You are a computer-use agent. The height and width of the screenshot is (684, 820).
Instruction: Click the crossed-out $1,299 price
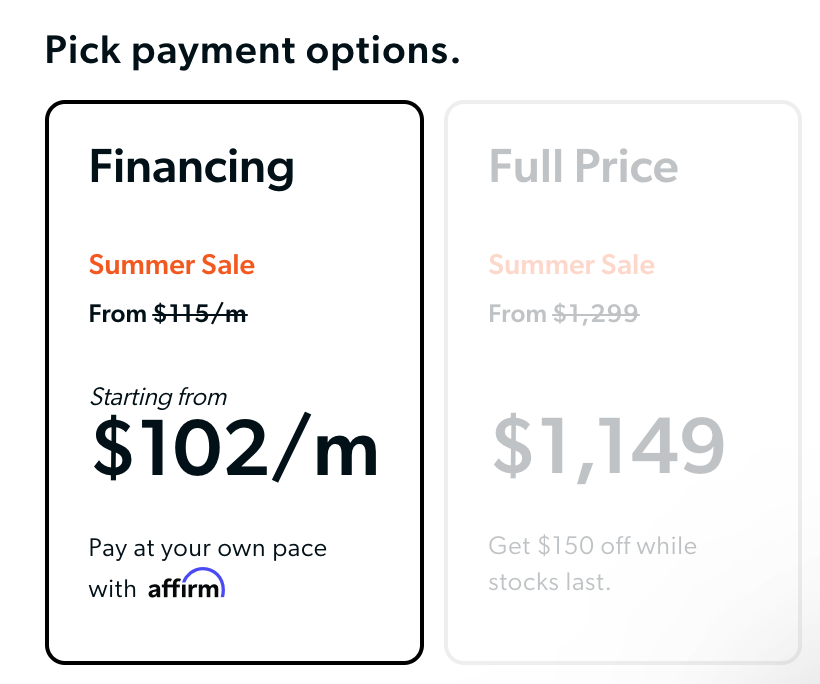click(596, 314)
